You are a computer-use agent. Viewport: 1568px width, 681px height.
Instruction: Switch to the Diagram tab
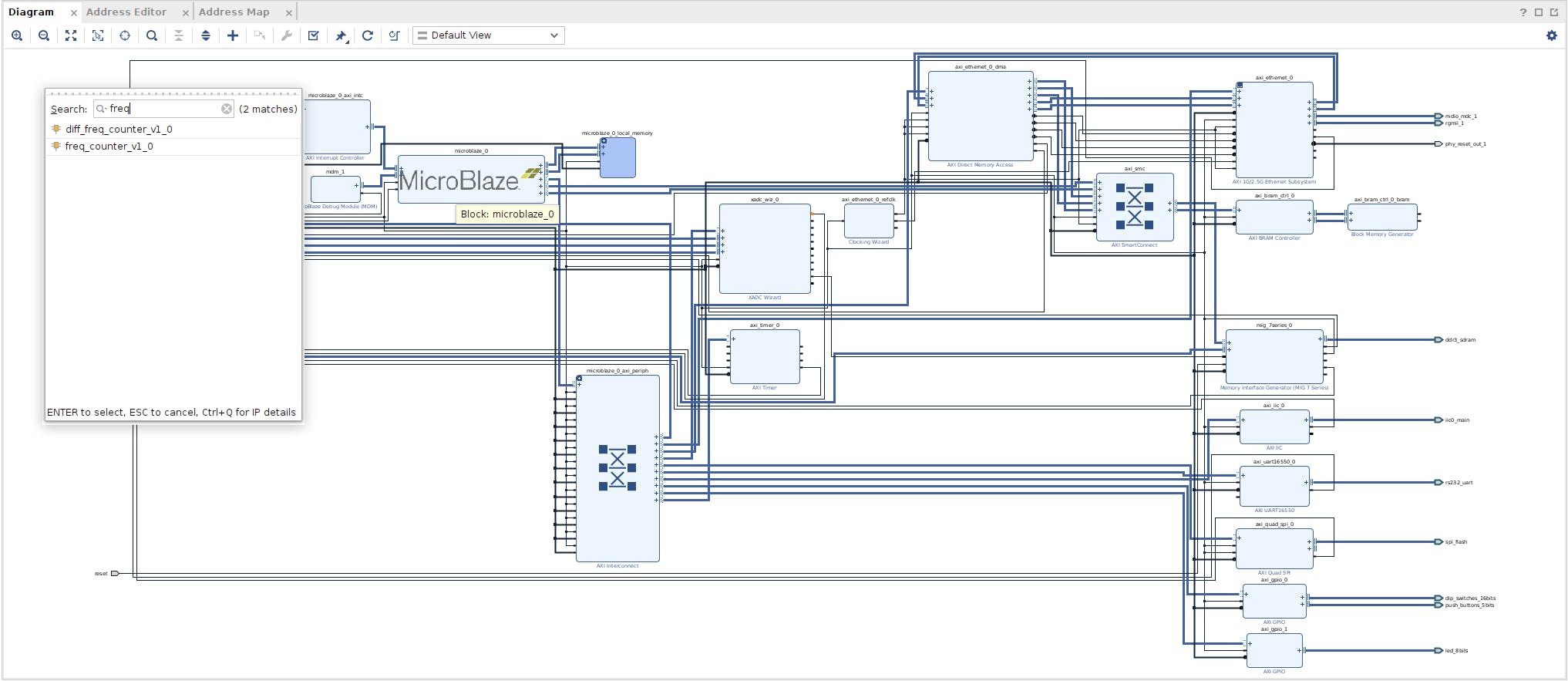coord(31,12)
